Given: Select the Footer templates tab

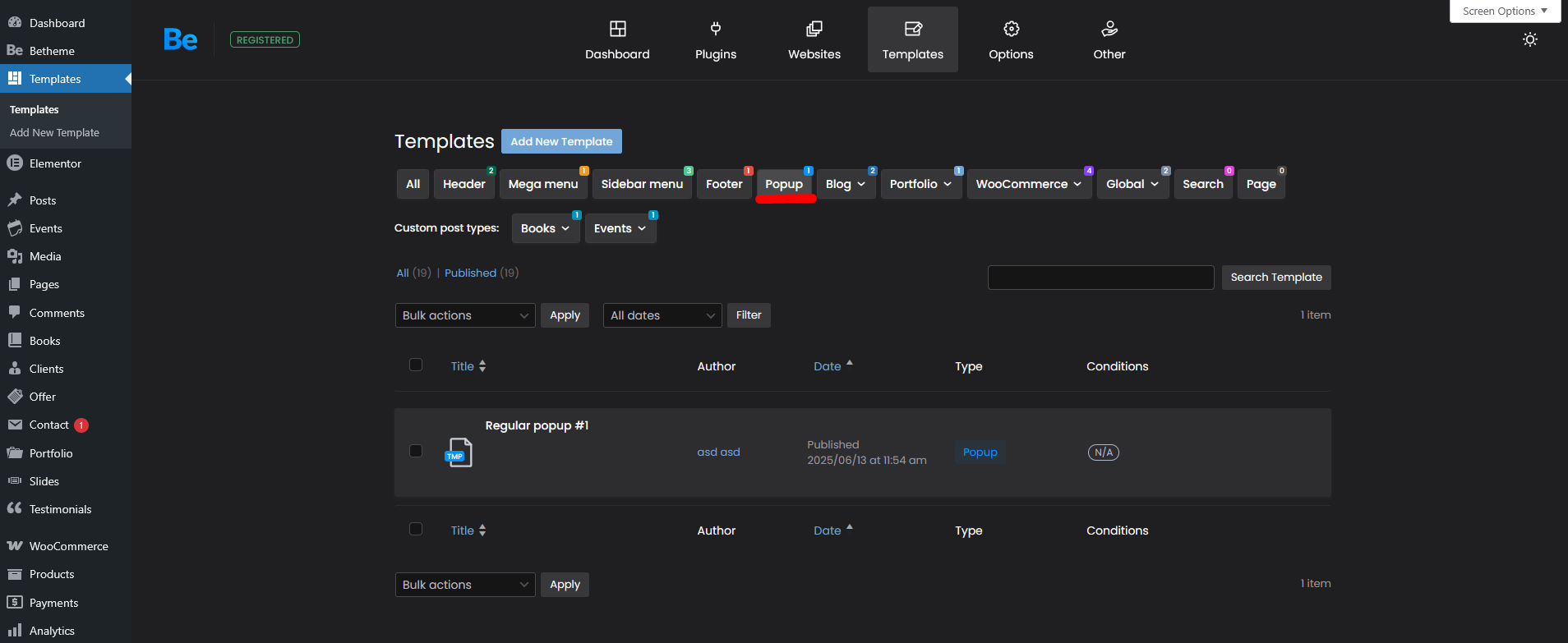Looking at the screenshot, I should pyautogui.click(x=723, y=184).
